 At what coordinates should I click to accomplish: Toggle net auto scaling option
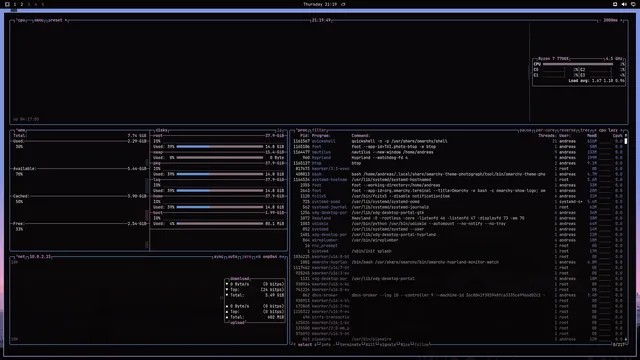233,257
